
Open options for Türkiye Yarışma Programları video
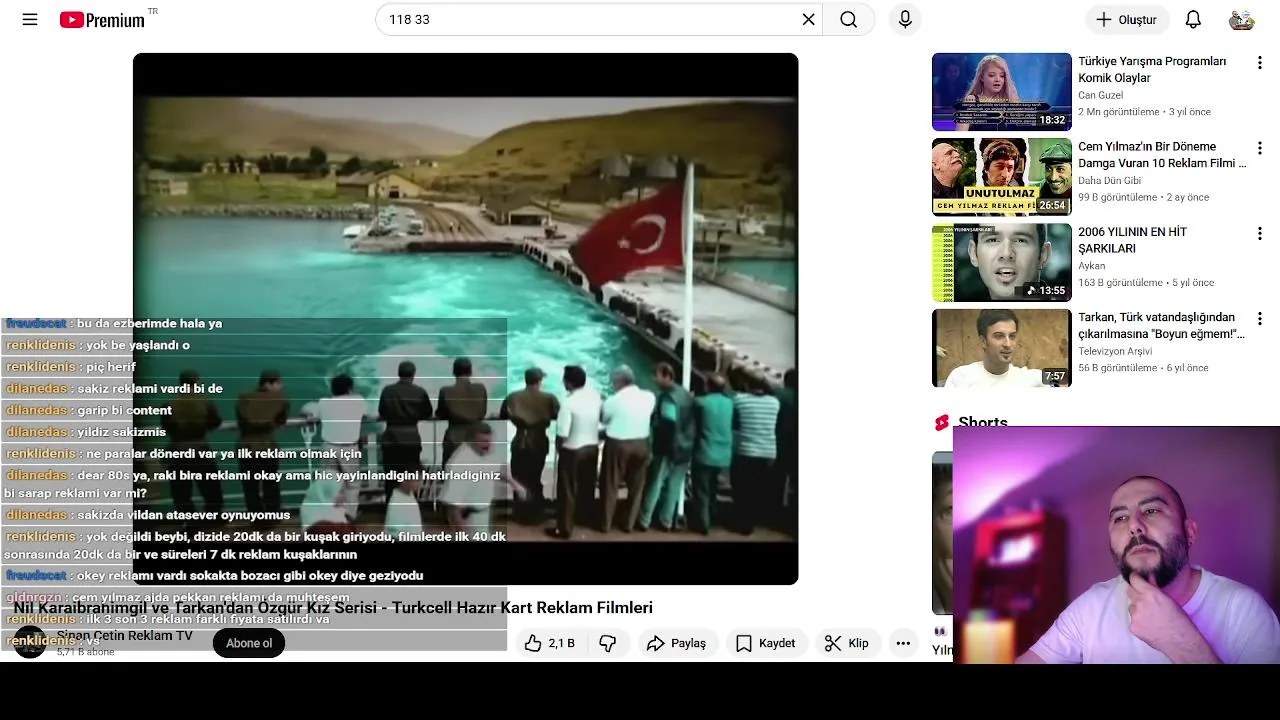tap(1259, 63)
